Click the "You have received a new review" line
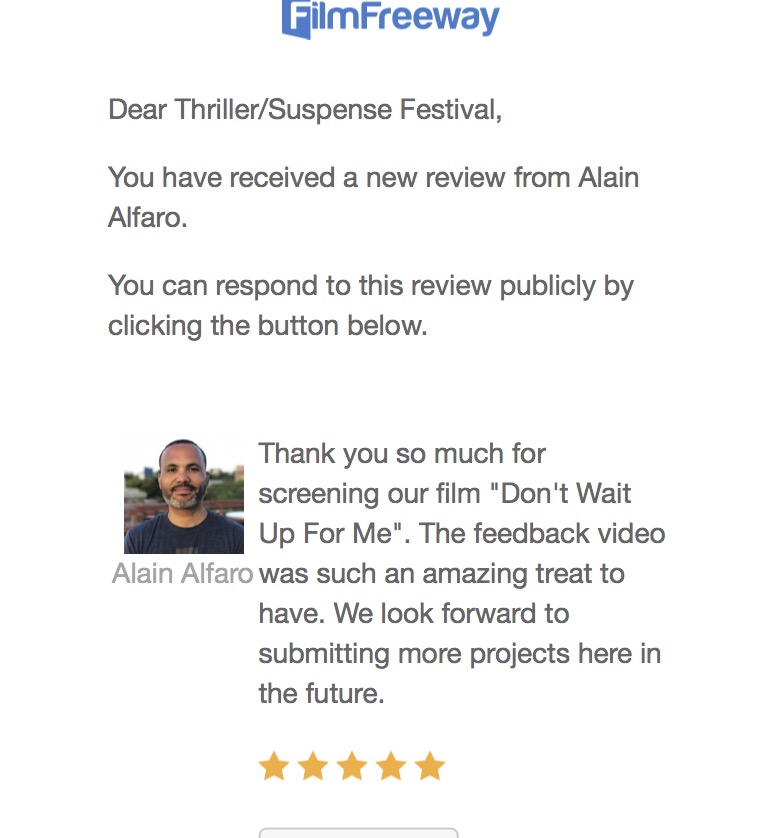The width and height of the screenshot is (780, 838). 373,178
